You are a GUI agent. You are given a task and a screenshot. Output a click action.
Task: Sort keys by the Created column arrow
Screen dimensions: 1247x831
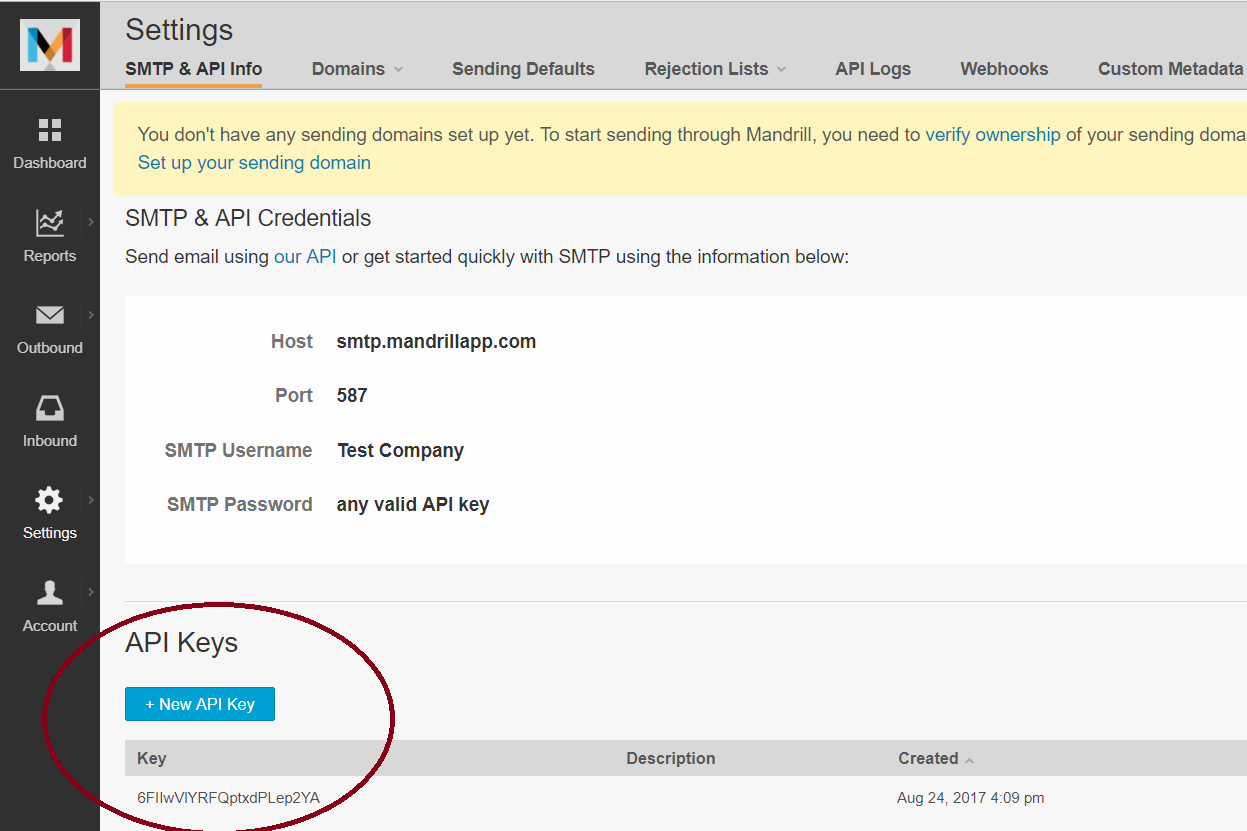(x=968, y=760)
